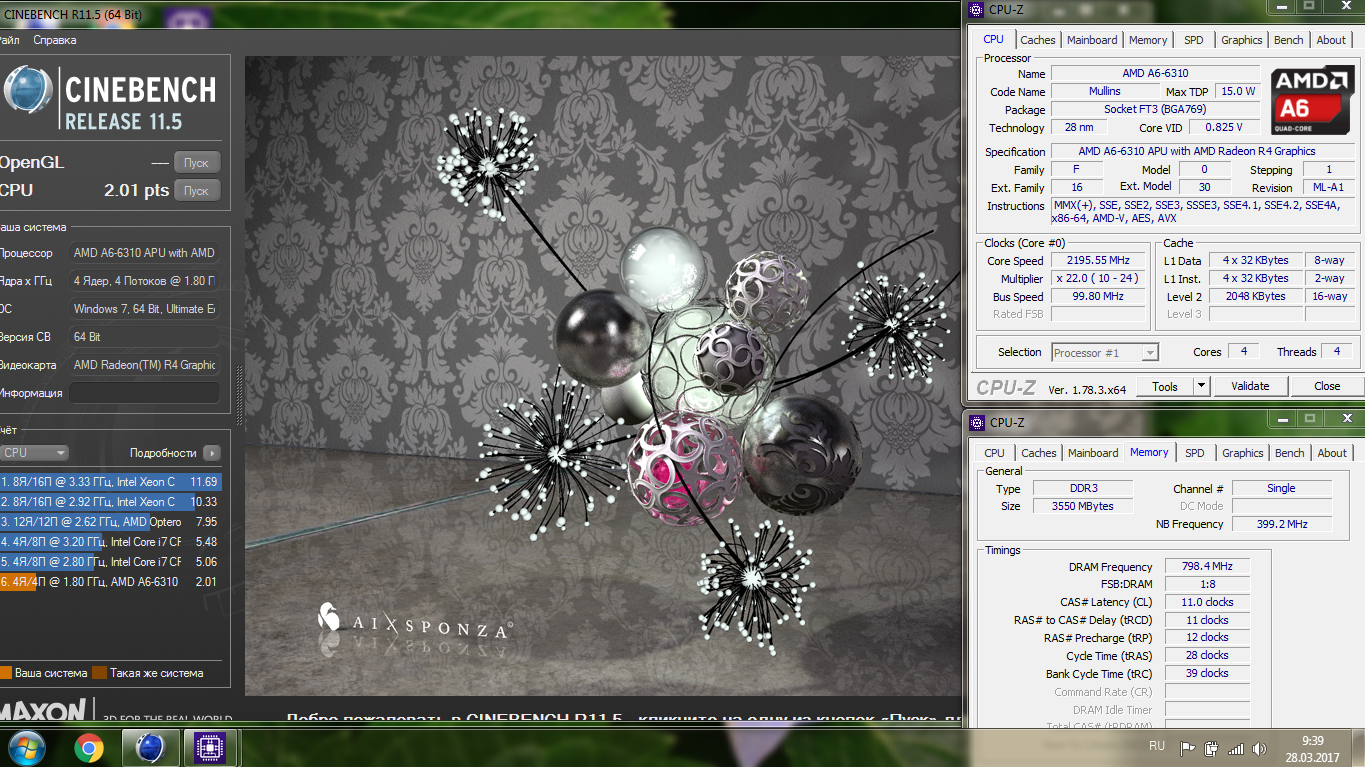
Task: Click the orange "Ваша система" legend swatch
Action: 5,673
